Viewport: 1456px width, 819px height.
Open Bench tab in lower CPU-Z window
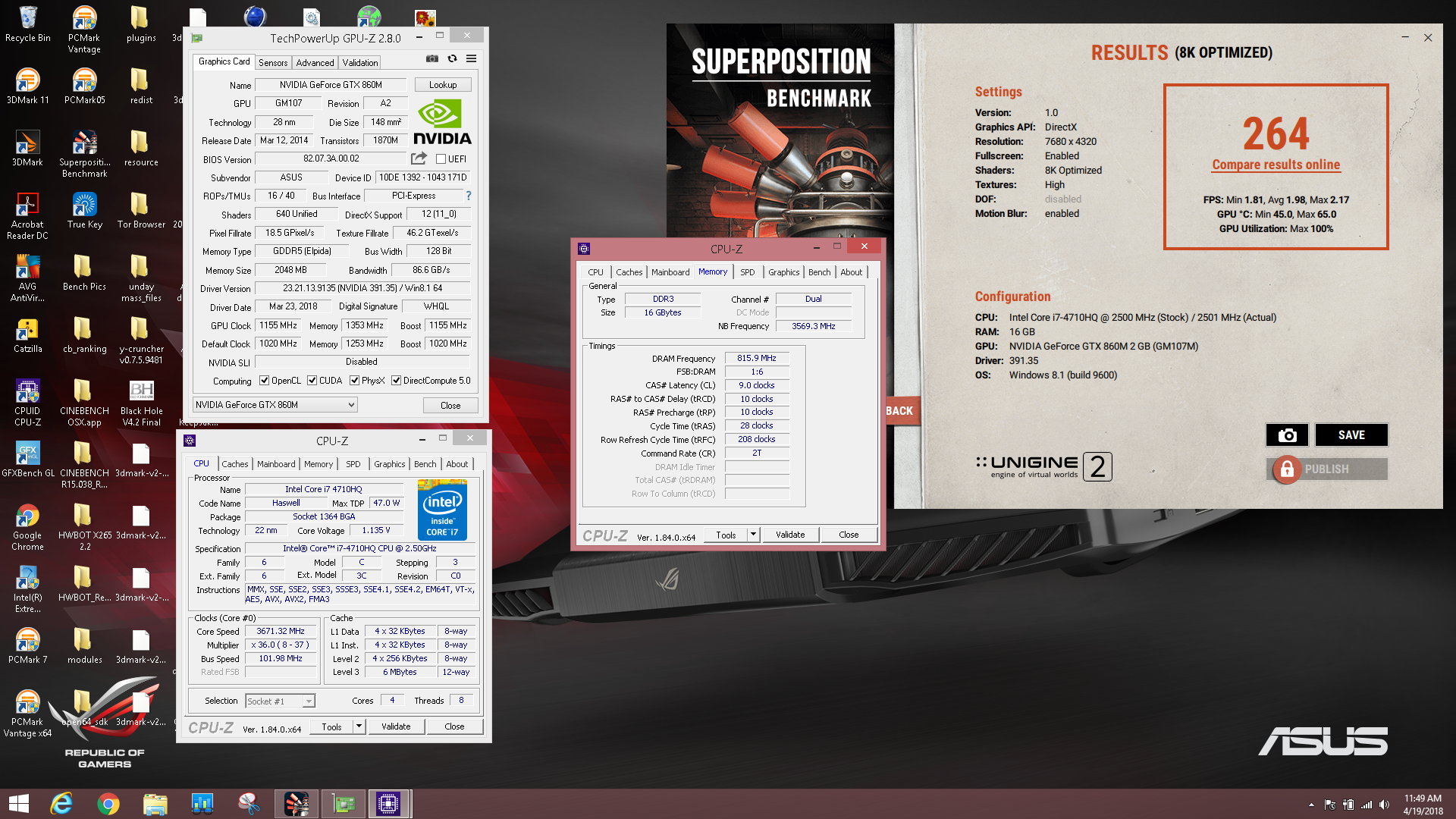tap(425, 464)
